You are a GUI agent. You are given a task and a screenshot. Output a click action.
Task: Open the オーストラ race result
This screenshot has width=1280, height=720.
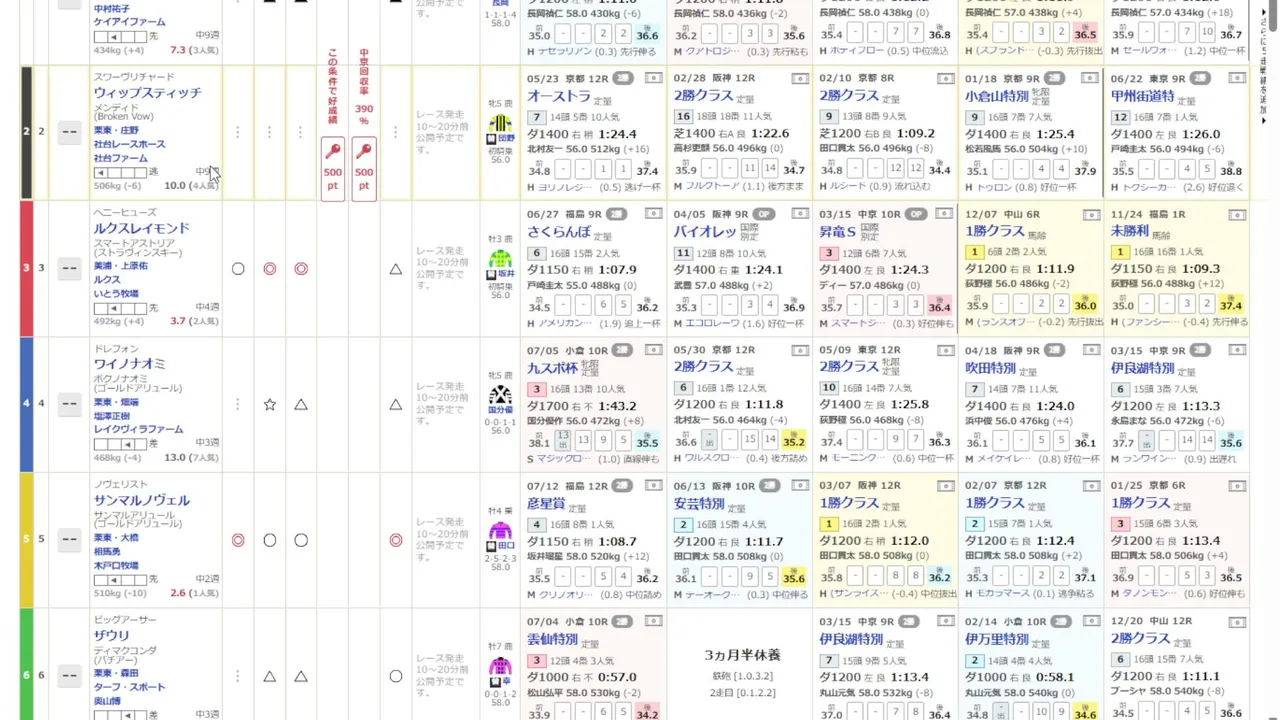coord(559,97)
